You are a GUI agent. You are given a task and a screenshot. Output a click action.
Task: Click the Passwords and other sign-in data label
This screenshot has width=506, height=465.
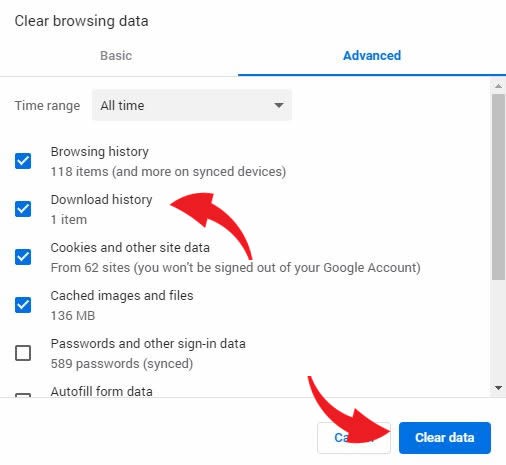pyautogui.click(x=148, y=344)
